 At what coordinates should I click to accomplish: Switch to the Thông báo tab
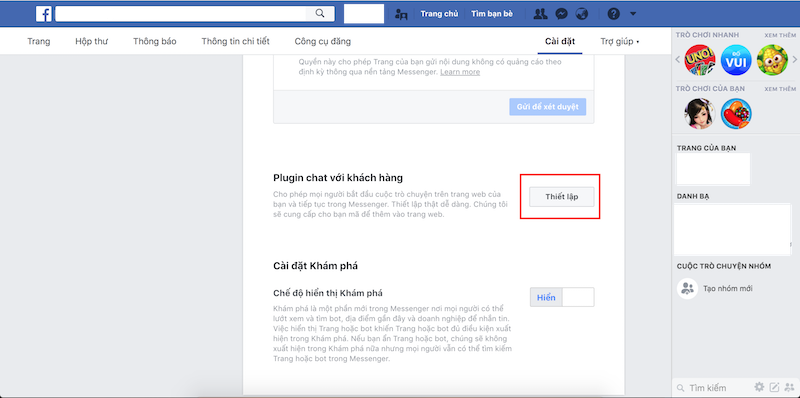pyautogui.click(x=155, y=41)
